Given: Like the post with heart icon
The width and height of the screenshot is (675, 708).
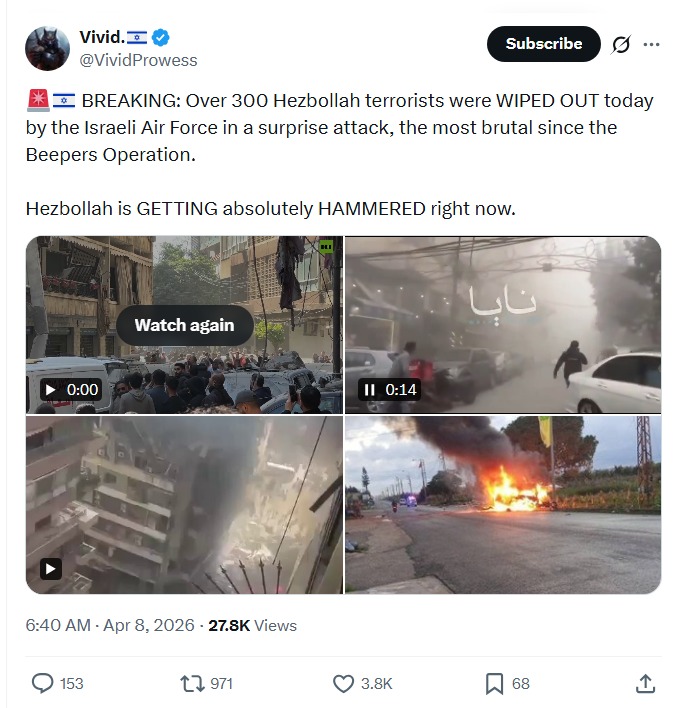Looking at the screenshot, I should (x=343, y=684).
